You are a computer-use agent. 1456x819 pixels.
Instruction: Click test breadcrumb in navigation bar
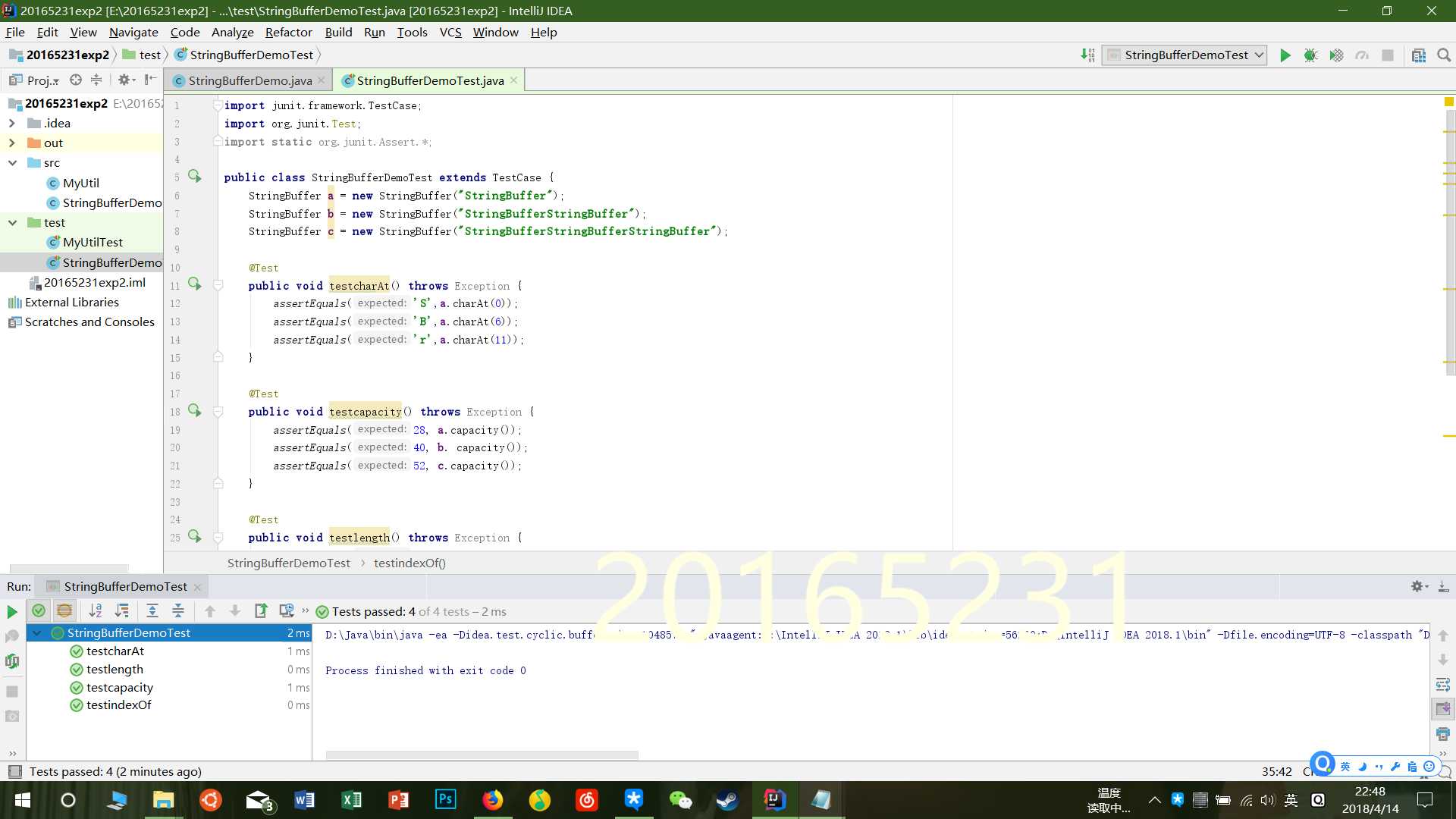142,55
